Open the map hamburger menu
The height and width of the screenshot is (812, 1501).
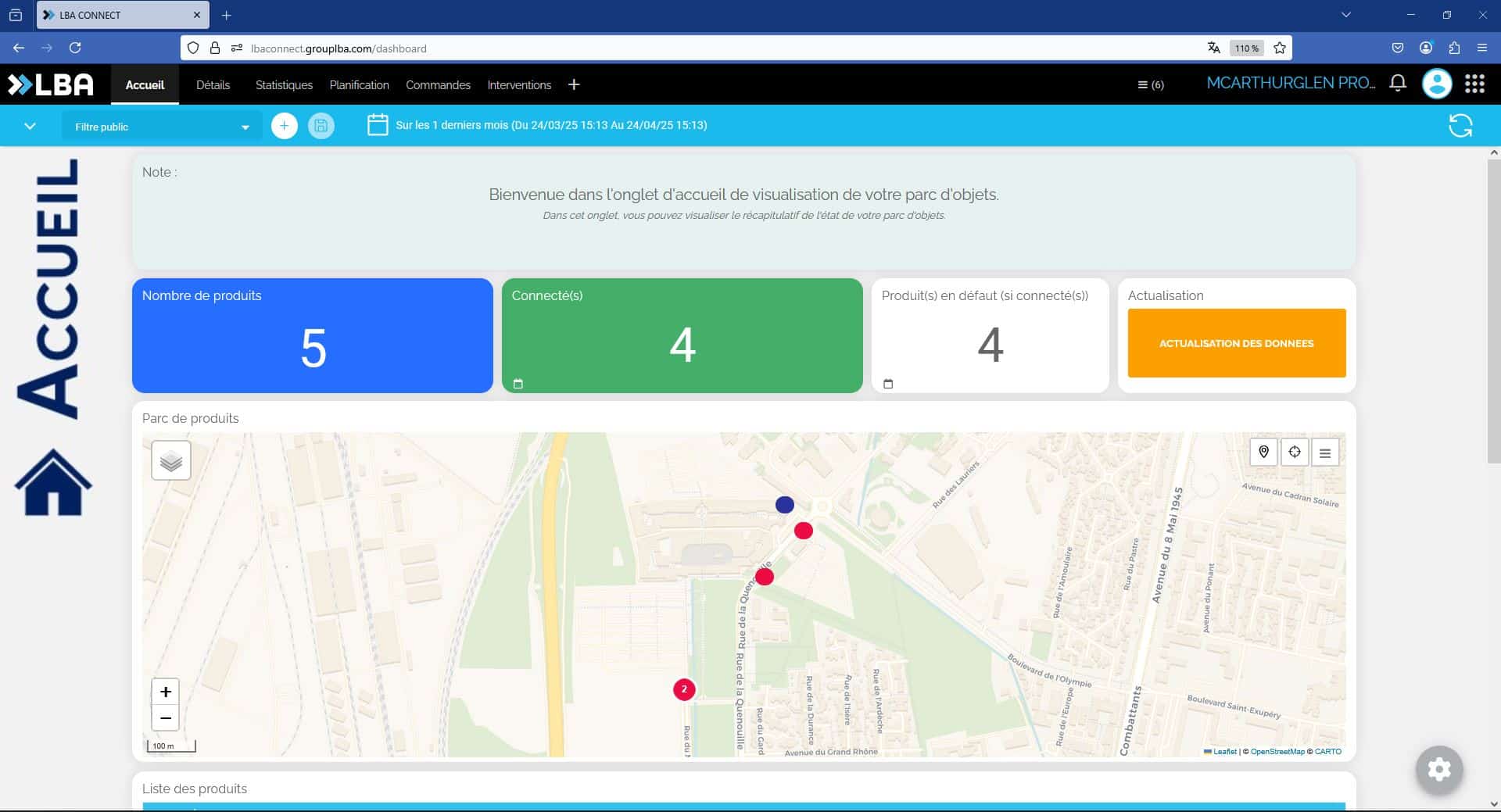1325,453
